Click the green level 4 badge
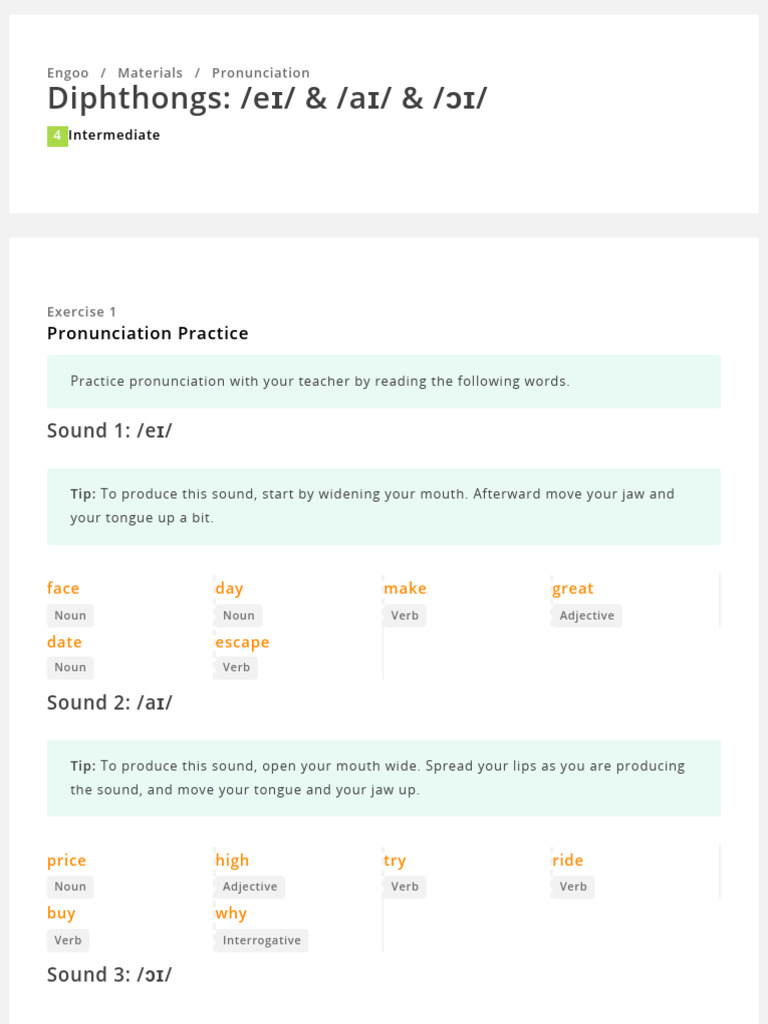768x1024 pixels. click(57, 135)
